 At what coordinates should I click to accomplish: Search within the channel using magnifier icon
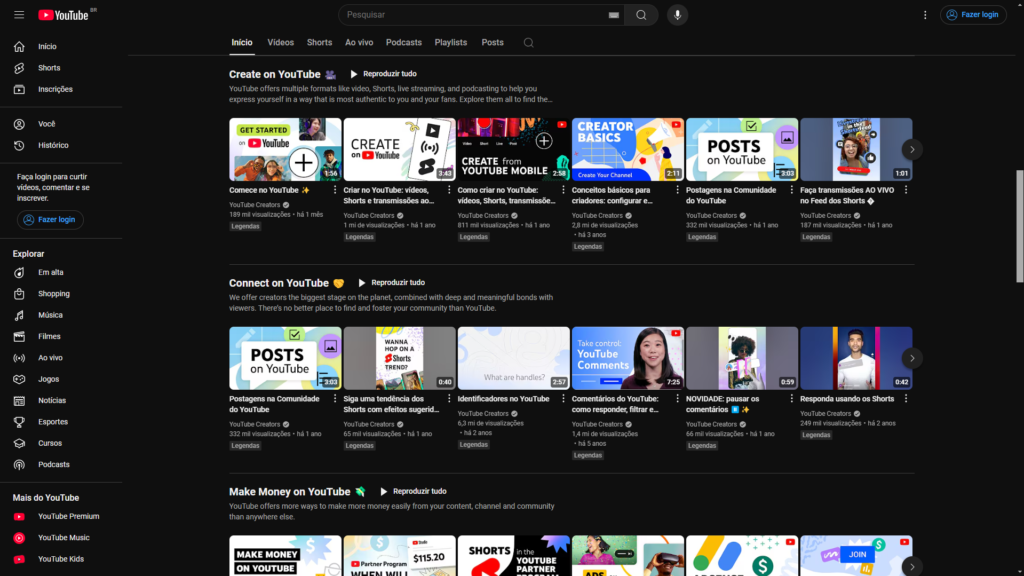click(x=528, y=42)
